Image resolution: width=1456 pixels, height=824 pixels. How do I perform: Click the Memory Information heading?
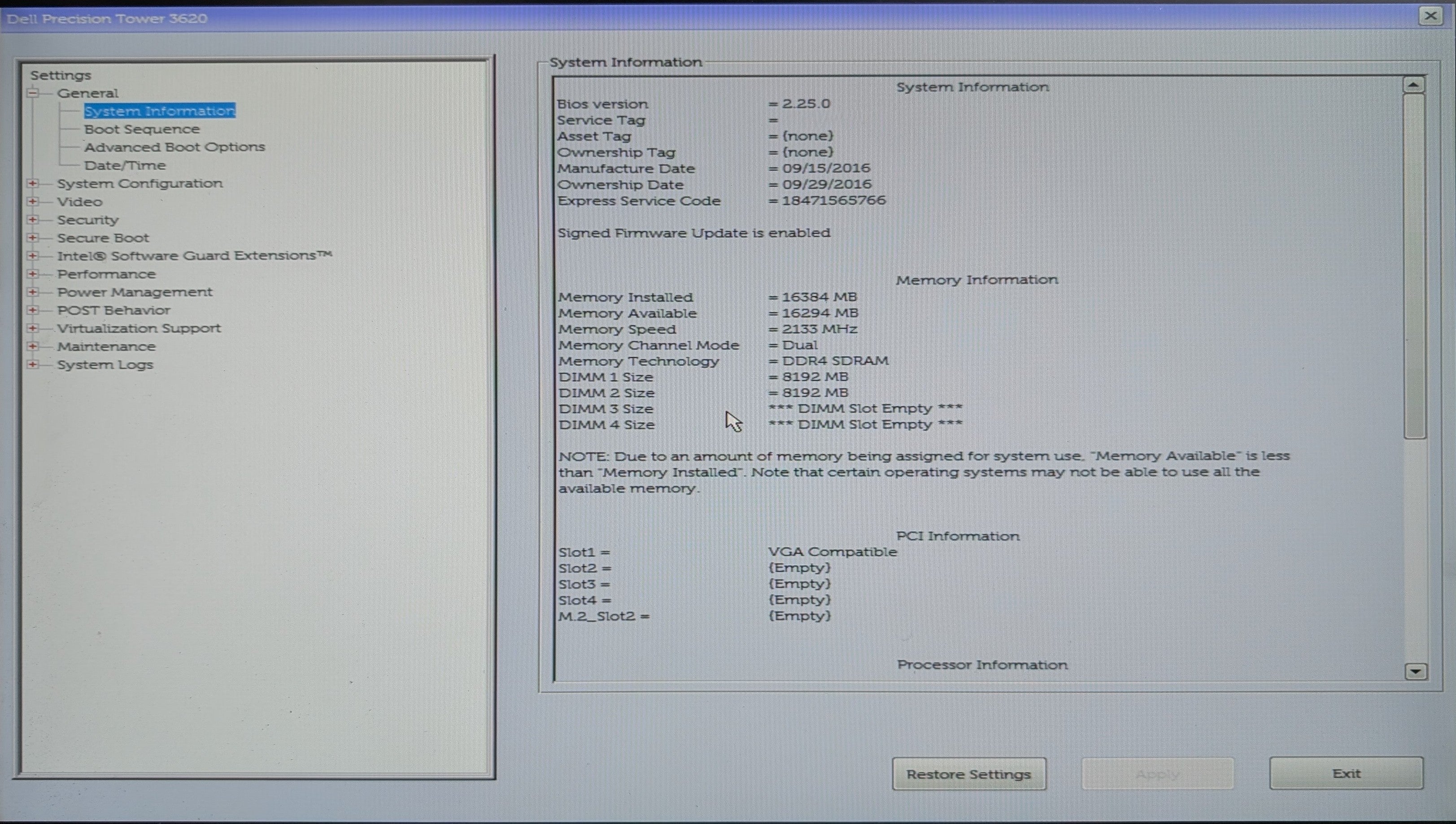click(976, 280)
